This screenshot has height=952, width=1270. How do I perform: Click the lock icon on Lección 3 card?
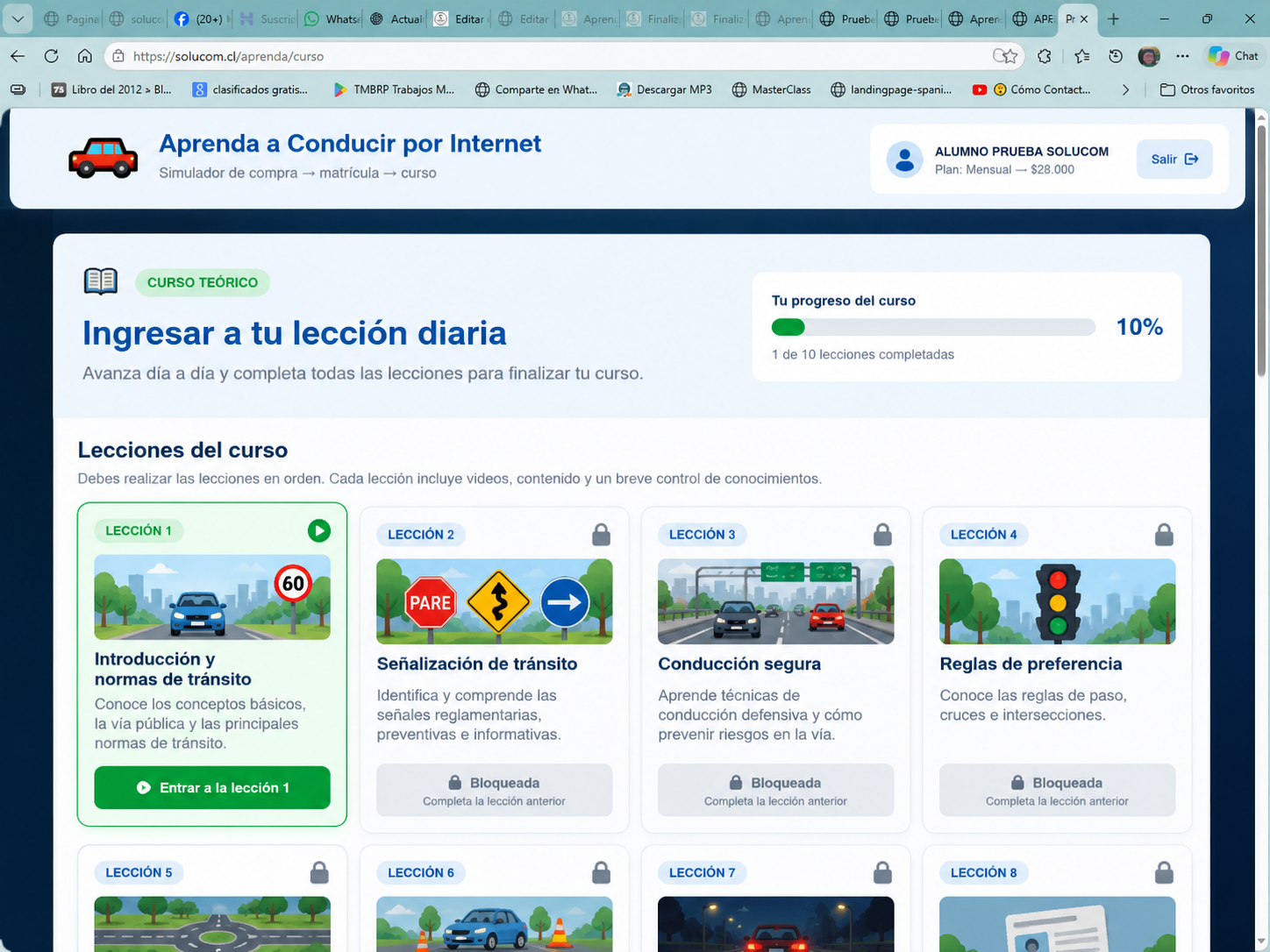[x=882, y=534]
